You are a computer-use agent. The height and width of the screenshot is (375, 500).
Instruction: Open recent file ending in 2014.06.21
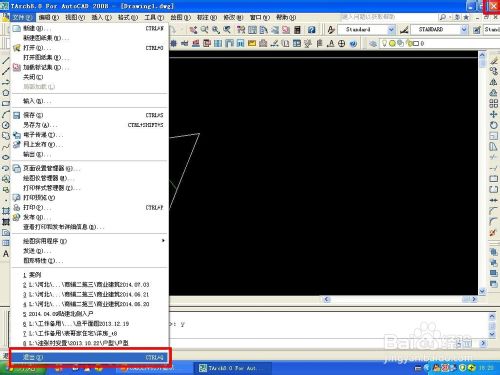click(89, 294)
